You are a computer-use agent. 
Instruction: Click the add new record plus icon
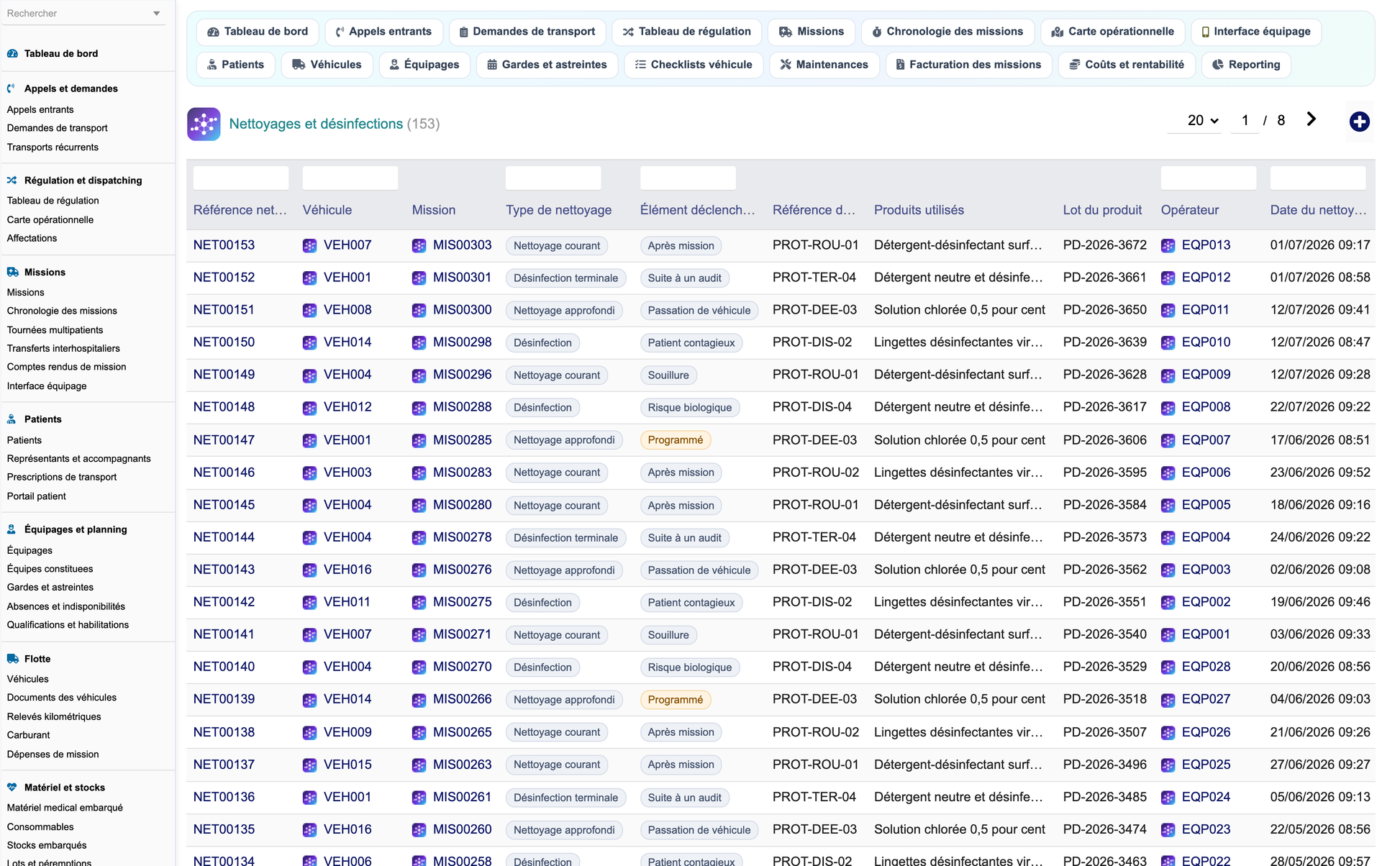click(1359, 122)
